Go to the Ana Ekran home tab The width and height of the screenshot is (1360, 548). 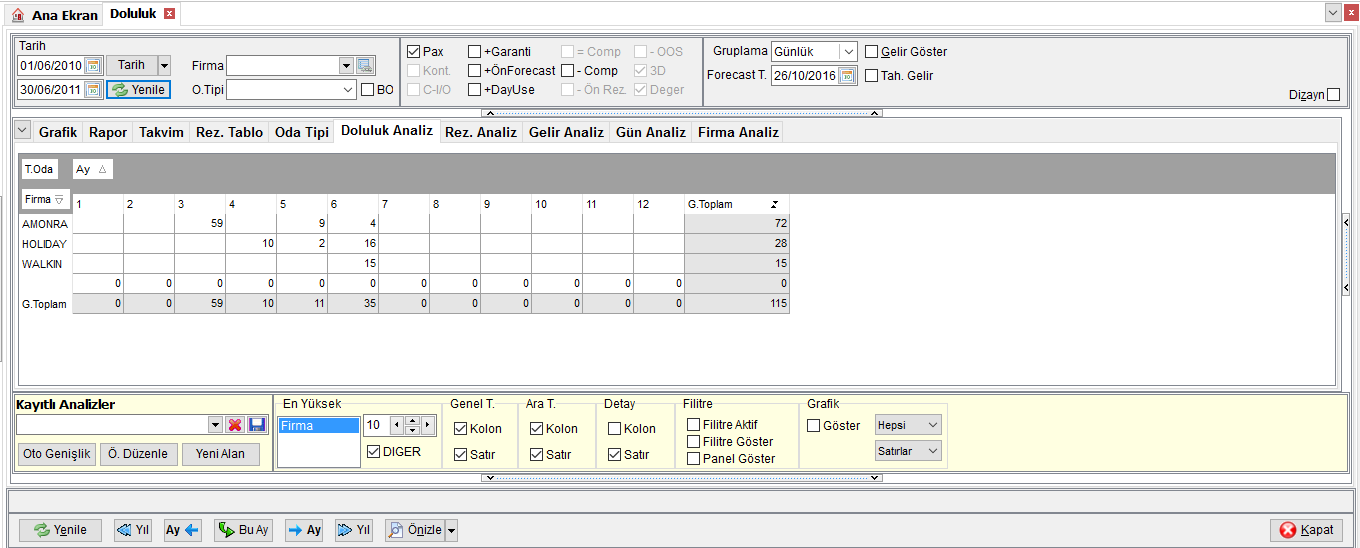pyautogui.click(x=56, y=15)
